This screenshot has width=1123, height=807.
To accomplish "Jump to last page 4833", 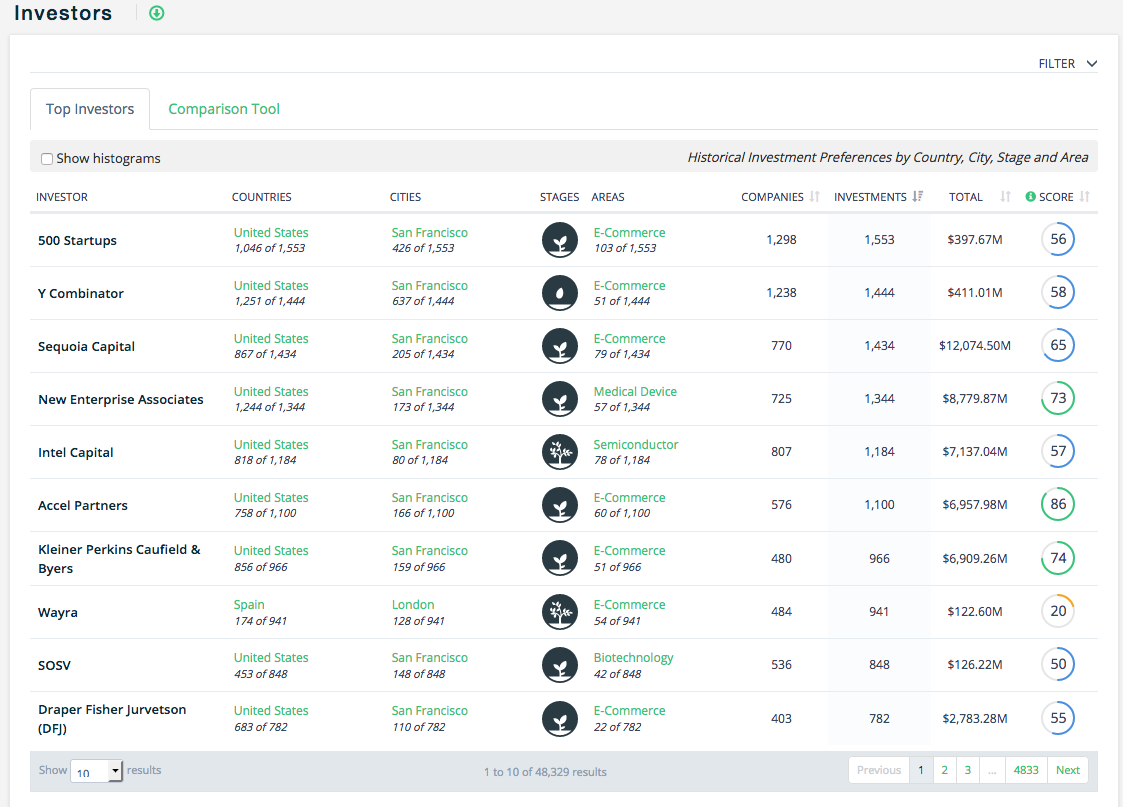I will (1026, 770).
